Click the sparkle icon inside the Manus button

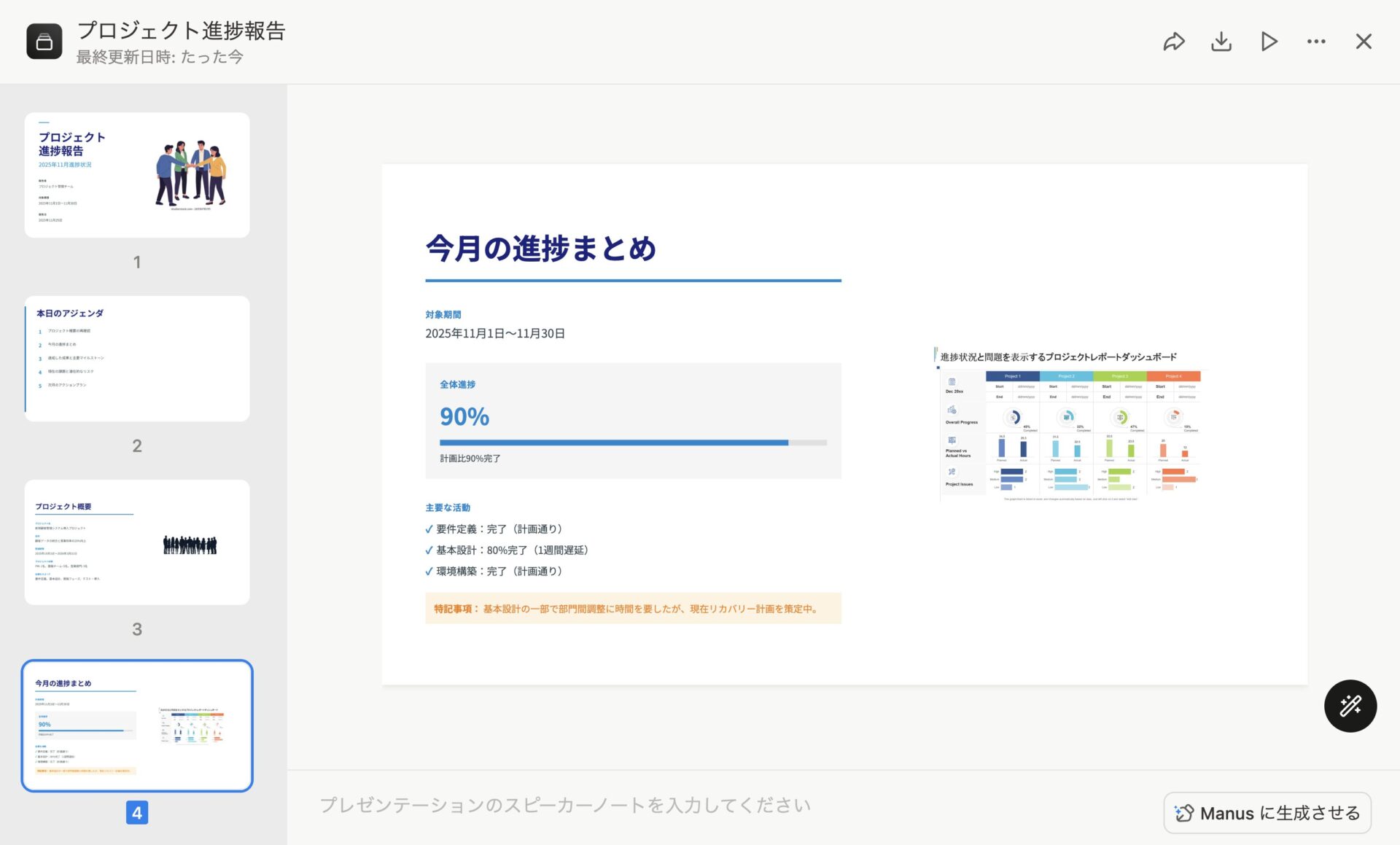click(1185, 812)
